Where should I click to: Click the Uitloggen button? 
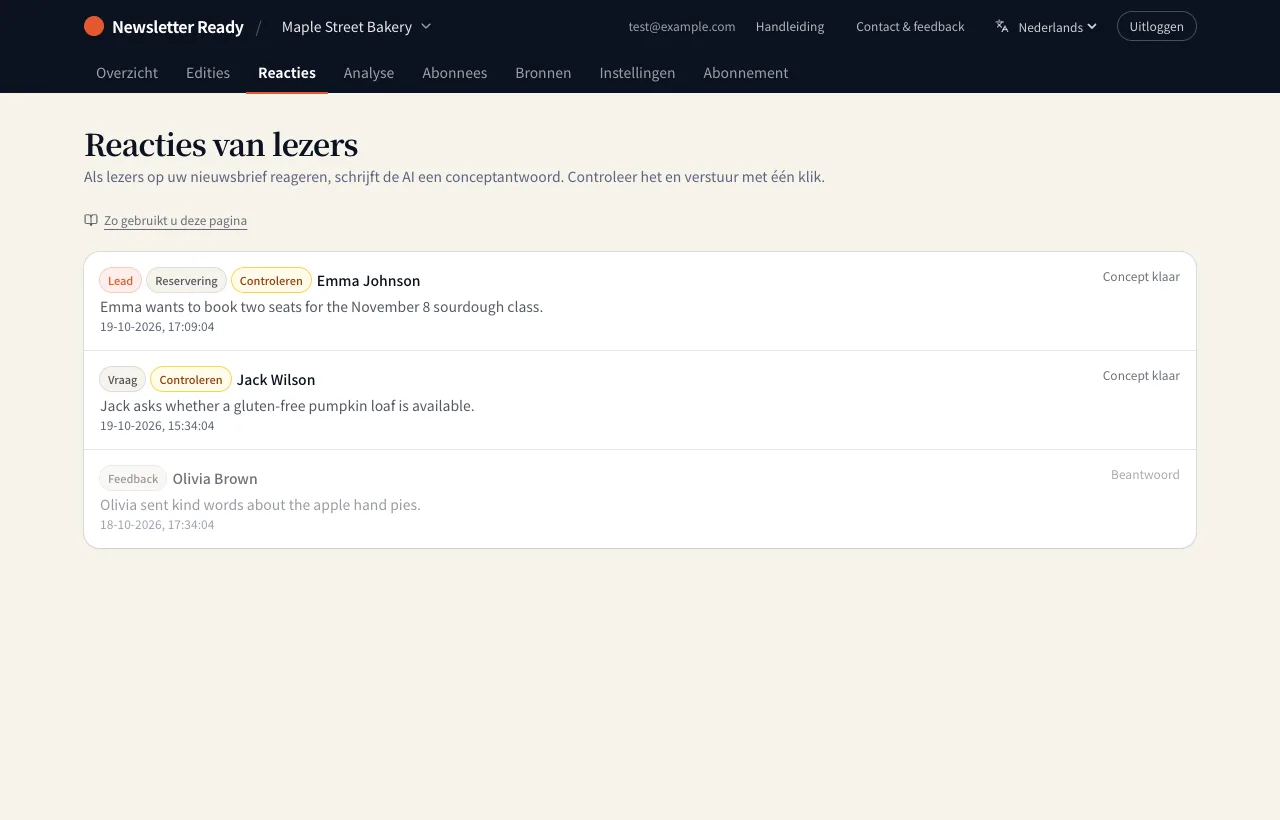coord(1157,26)
